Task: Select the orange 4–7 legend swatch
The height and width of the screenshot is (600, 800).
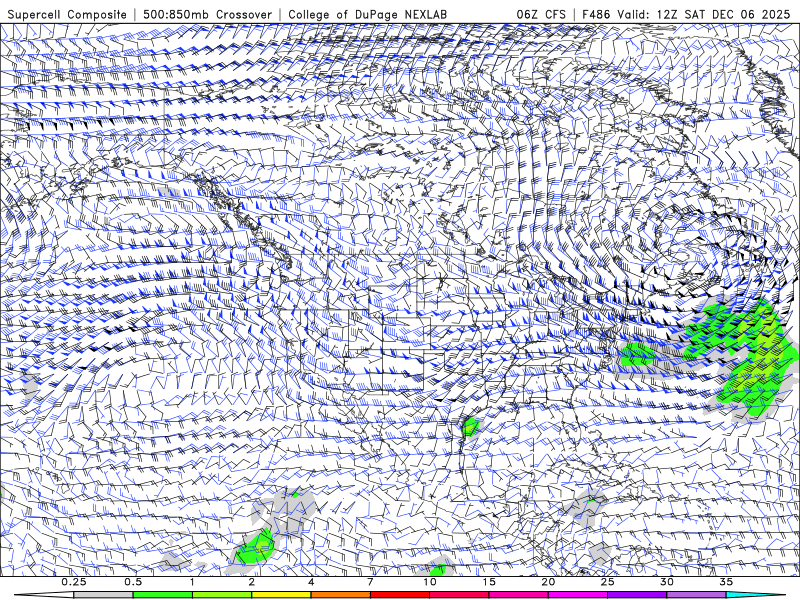Action: (340, 595)
